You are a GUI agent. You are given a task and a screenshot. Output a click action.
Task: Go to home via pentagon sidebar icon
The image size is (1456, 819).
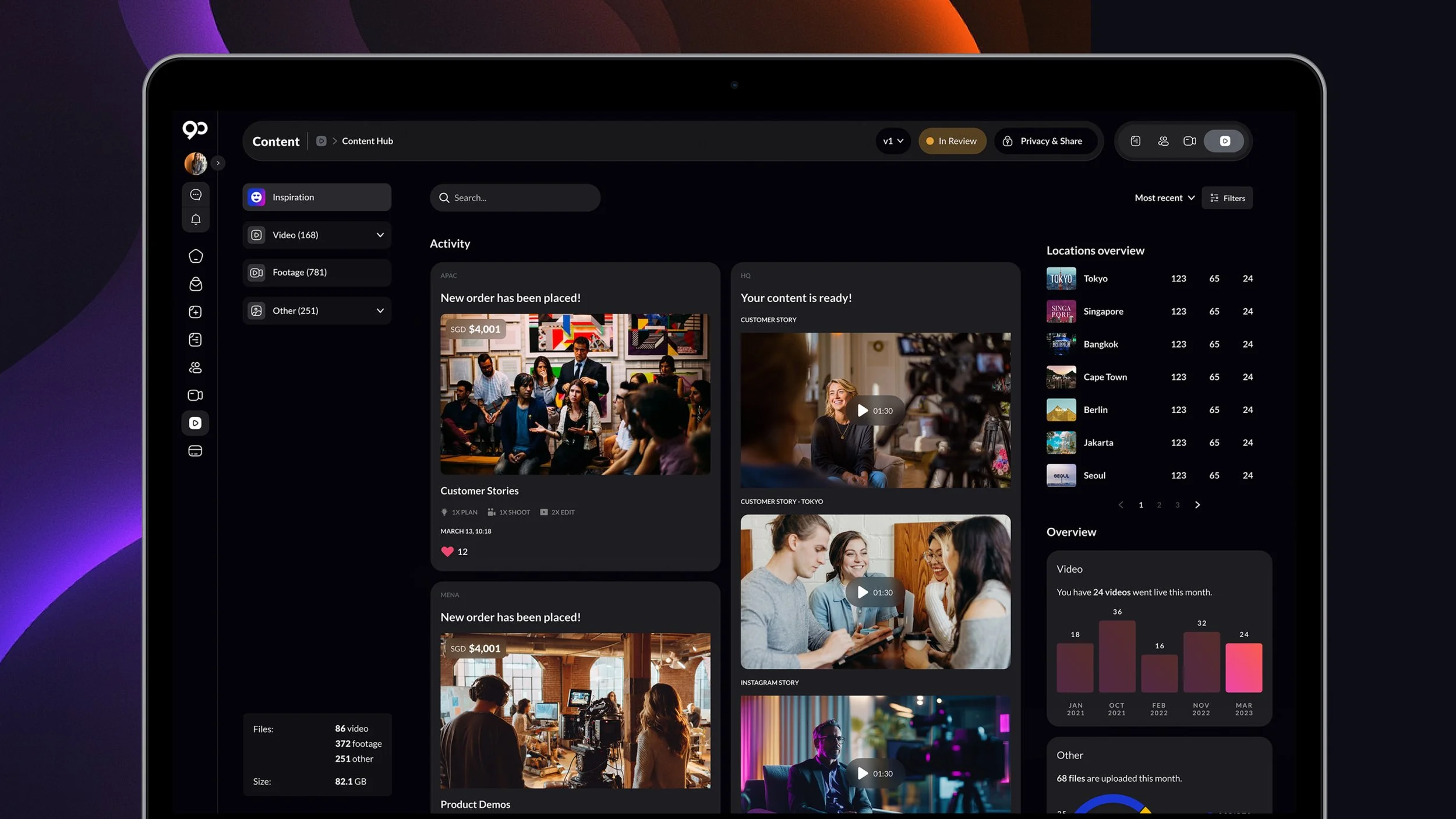[196, 256]
